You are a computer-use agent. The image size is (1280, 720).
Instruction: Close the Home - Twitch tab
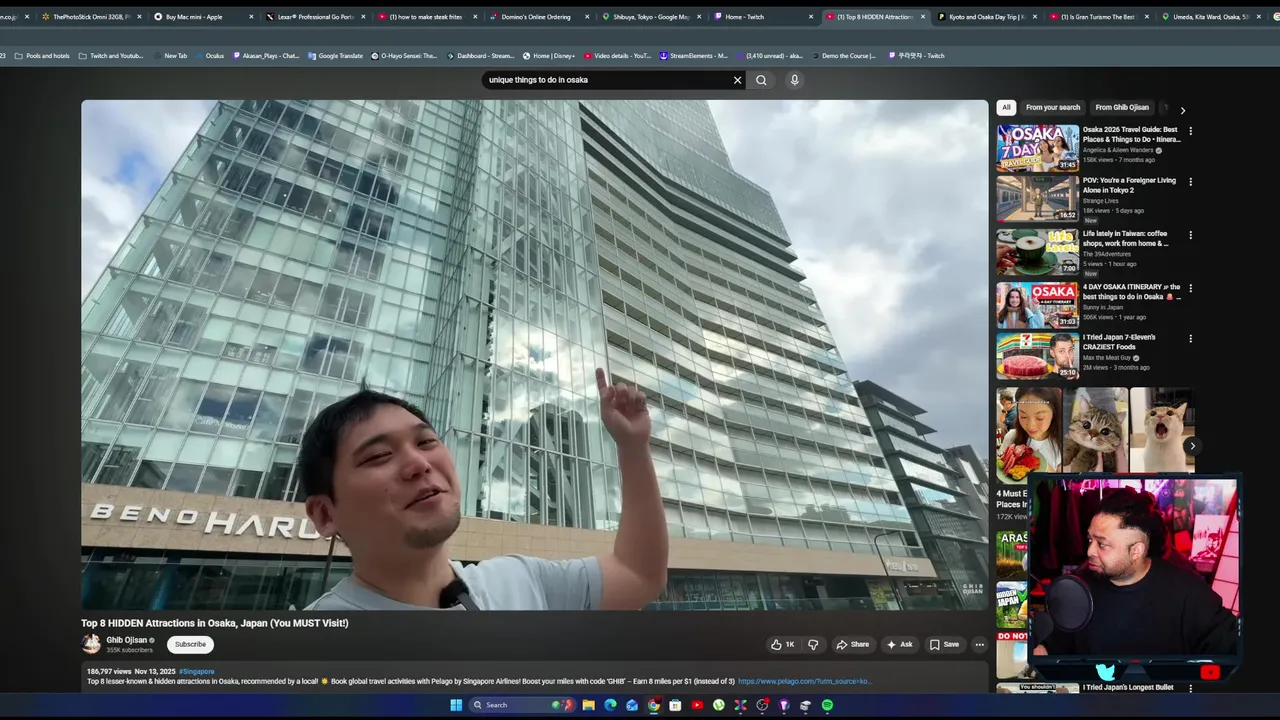tap(811, 17)
